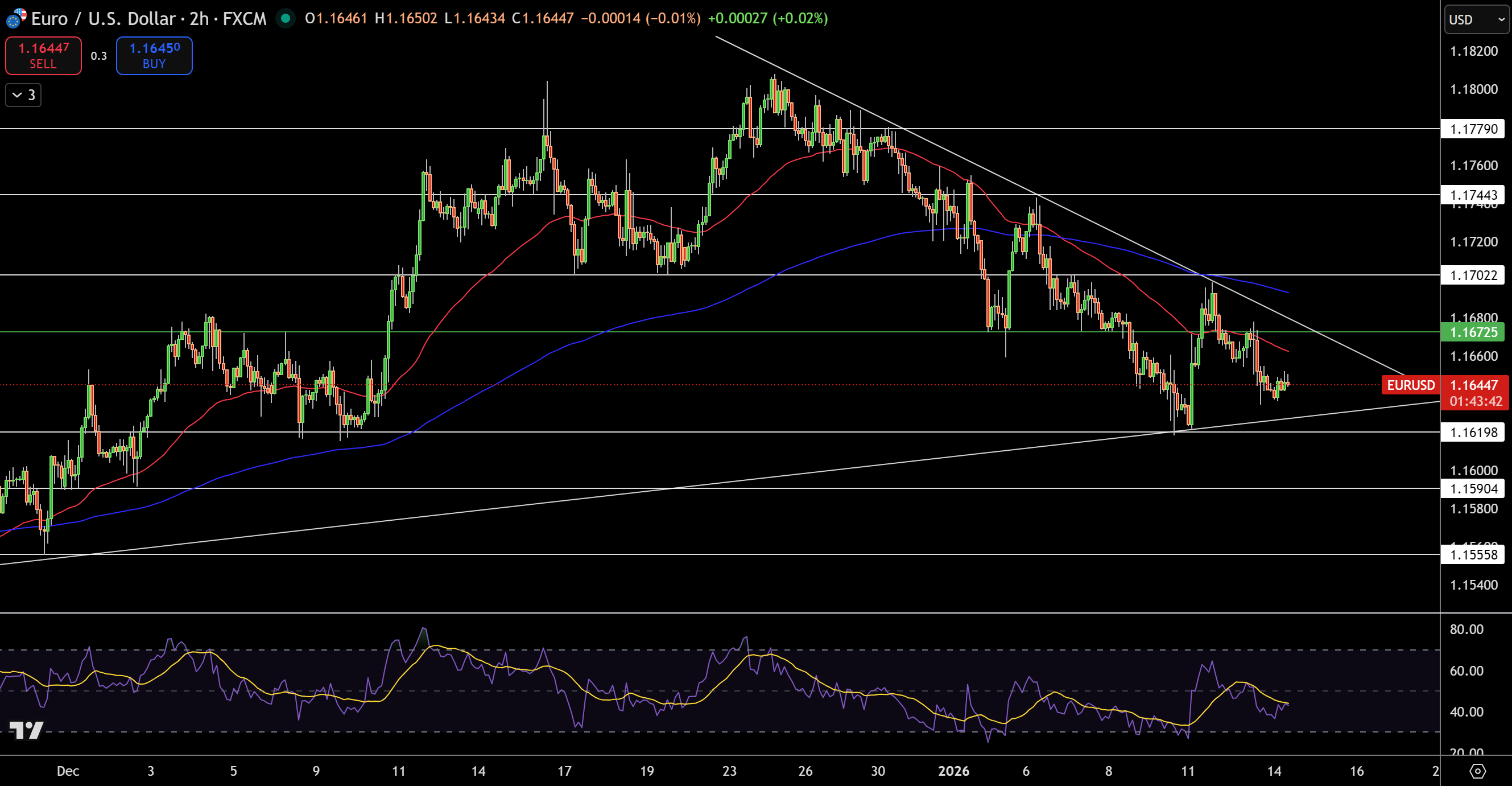This screenshot has height=786, width=1512.
Task: Click the RSI 60.00 scale label
Action: pos(1466,670)
